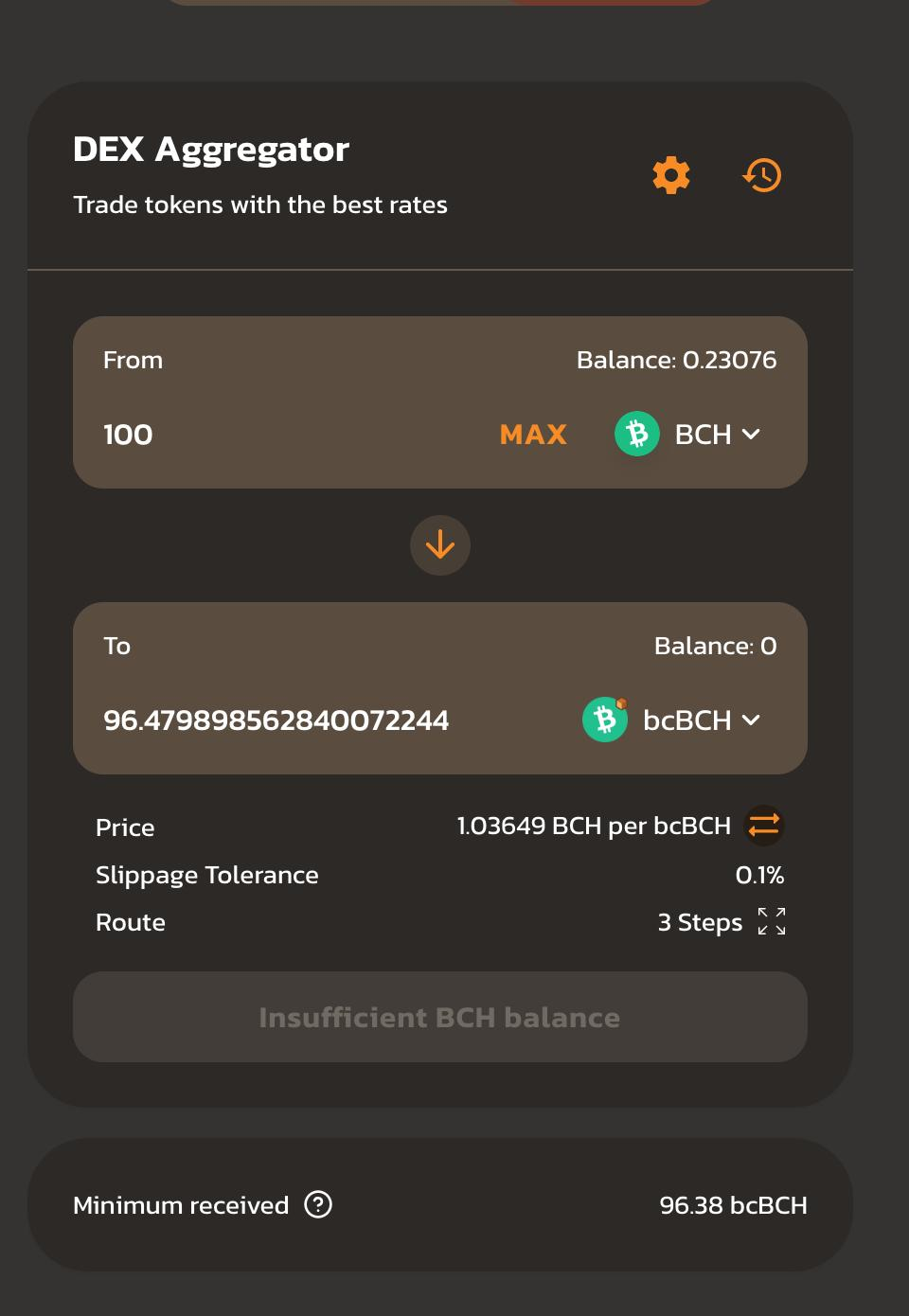Click the bcBCH token logo
Viewport: 909px width, 1316px height.
coord(605,720)
